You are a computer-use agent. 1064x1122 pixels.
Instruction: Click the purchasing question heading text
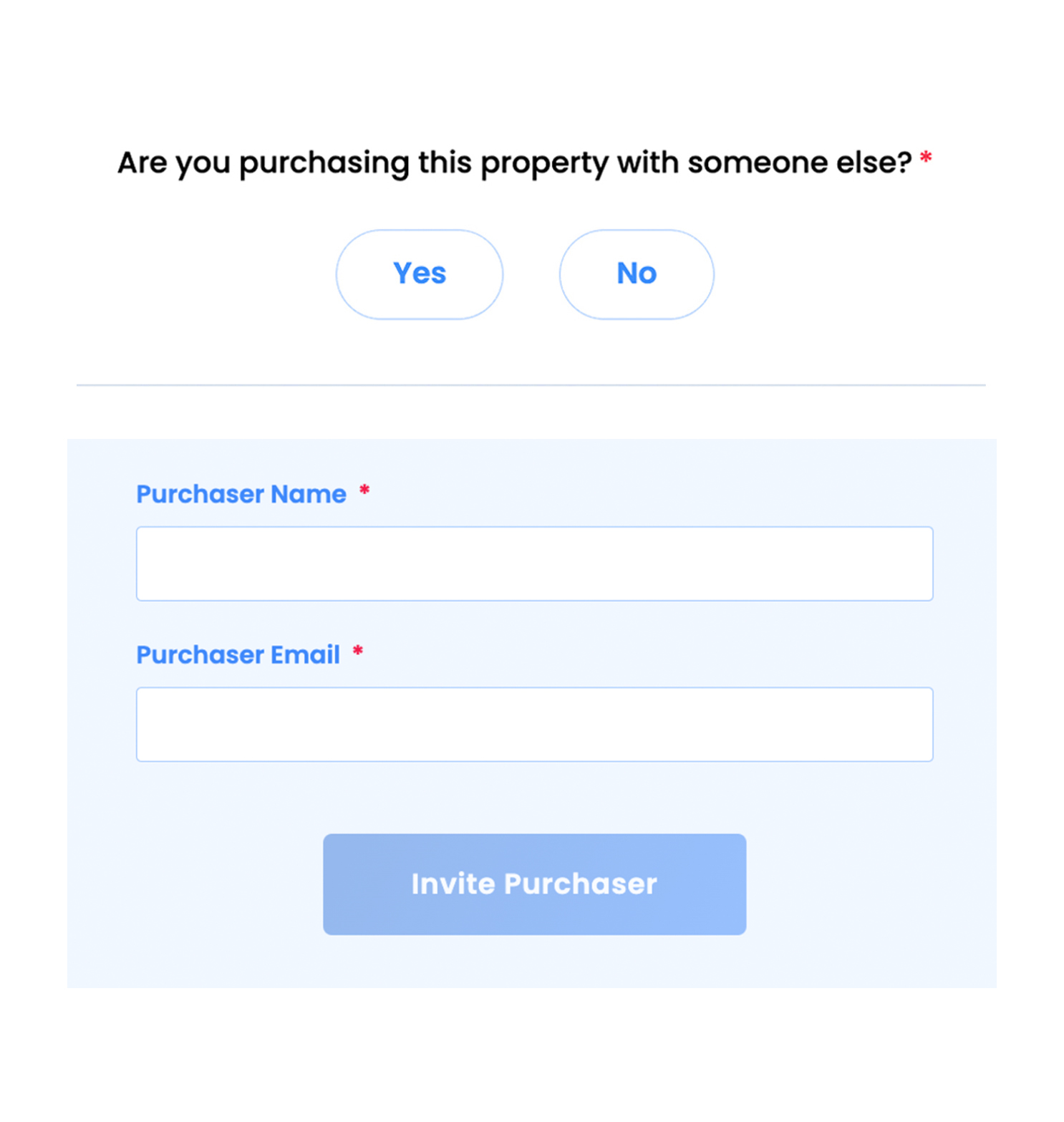514,163
